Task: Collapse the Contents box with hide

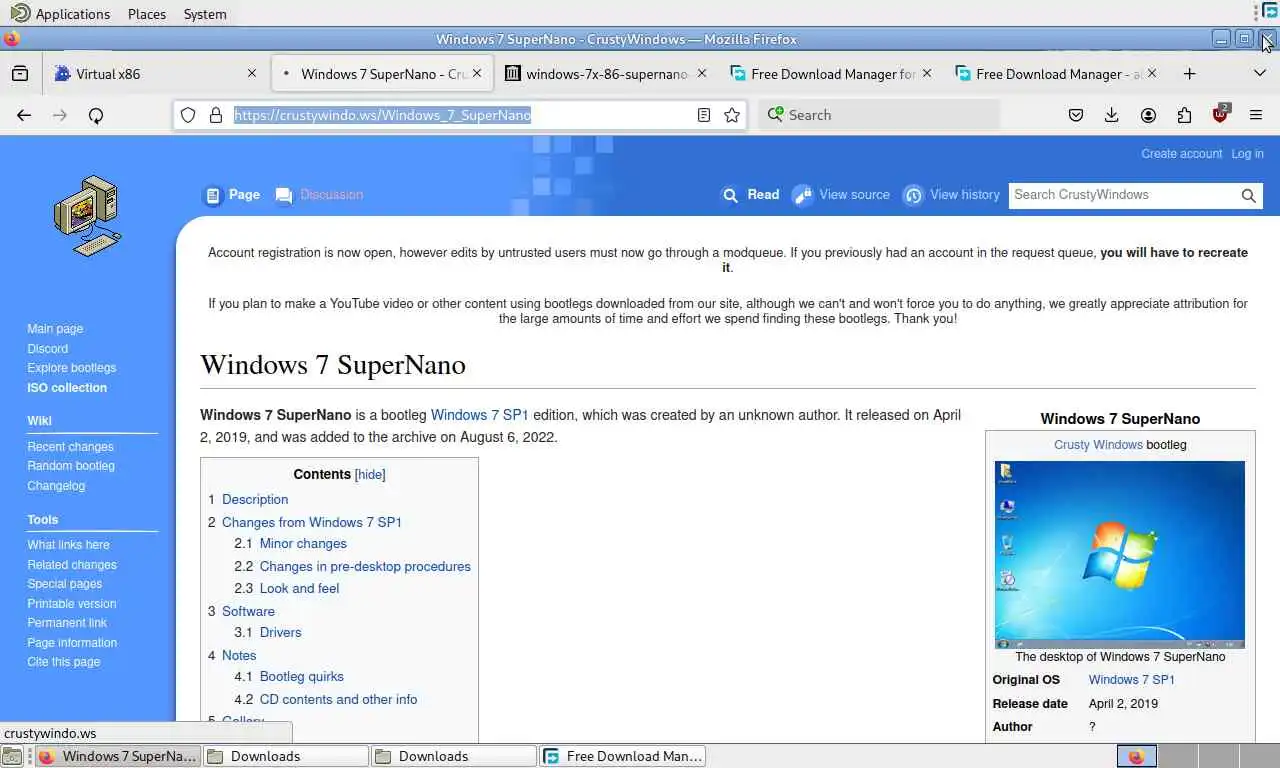Action: [x=370, y=475]
